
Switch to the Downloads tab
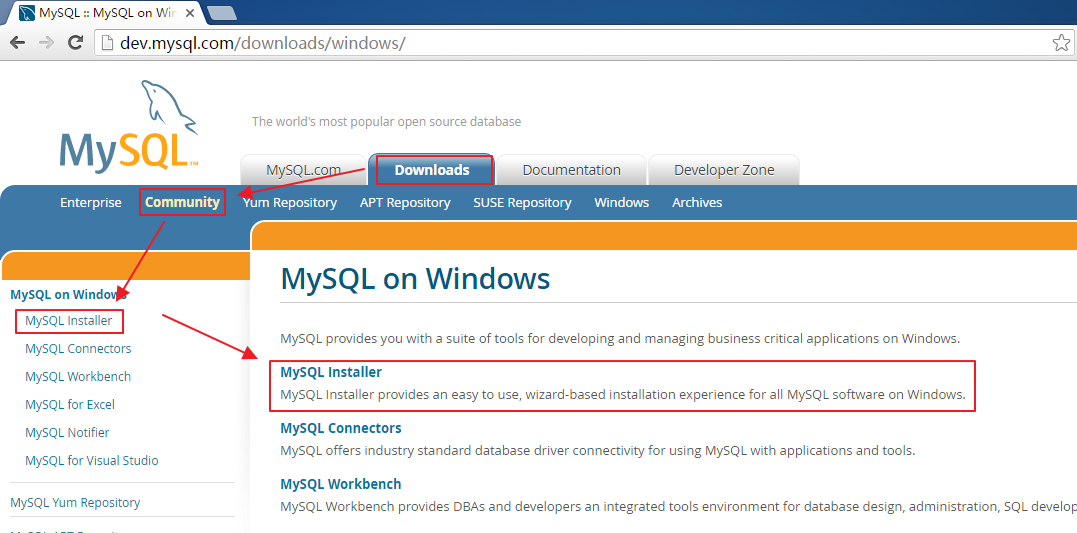(x=432, y=170)
